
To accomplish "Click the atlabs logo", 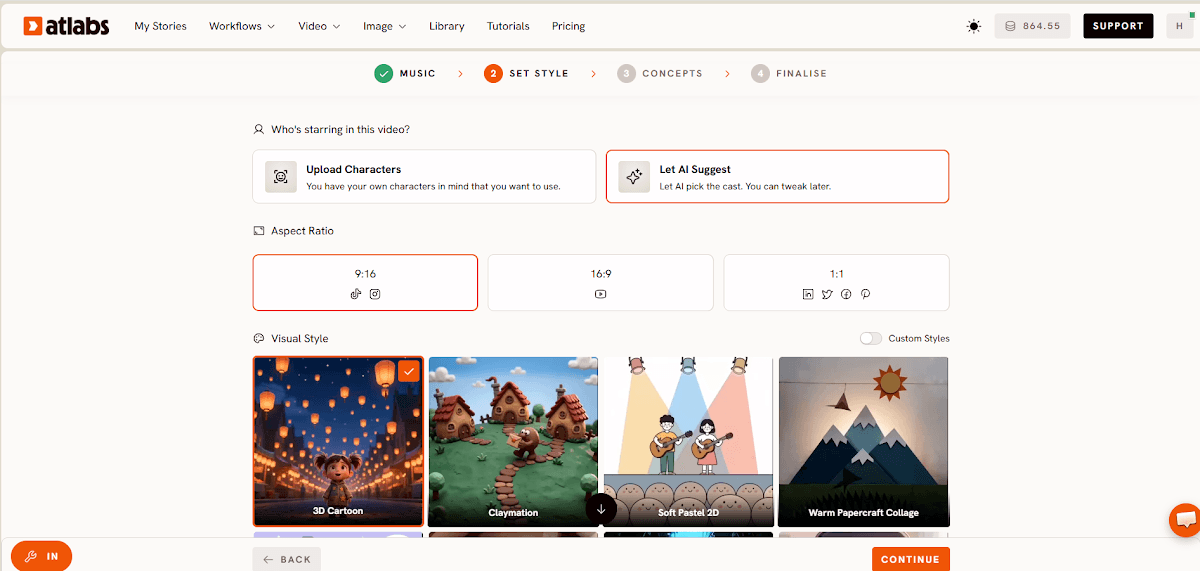I will click(x=67, y=26).
